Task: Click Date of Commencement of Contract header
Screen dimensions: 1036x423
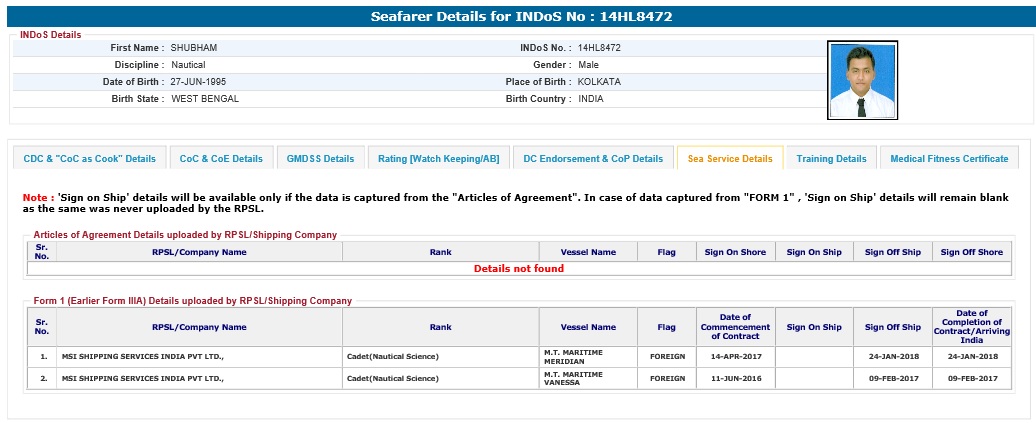Action: [x=735, y=327]
